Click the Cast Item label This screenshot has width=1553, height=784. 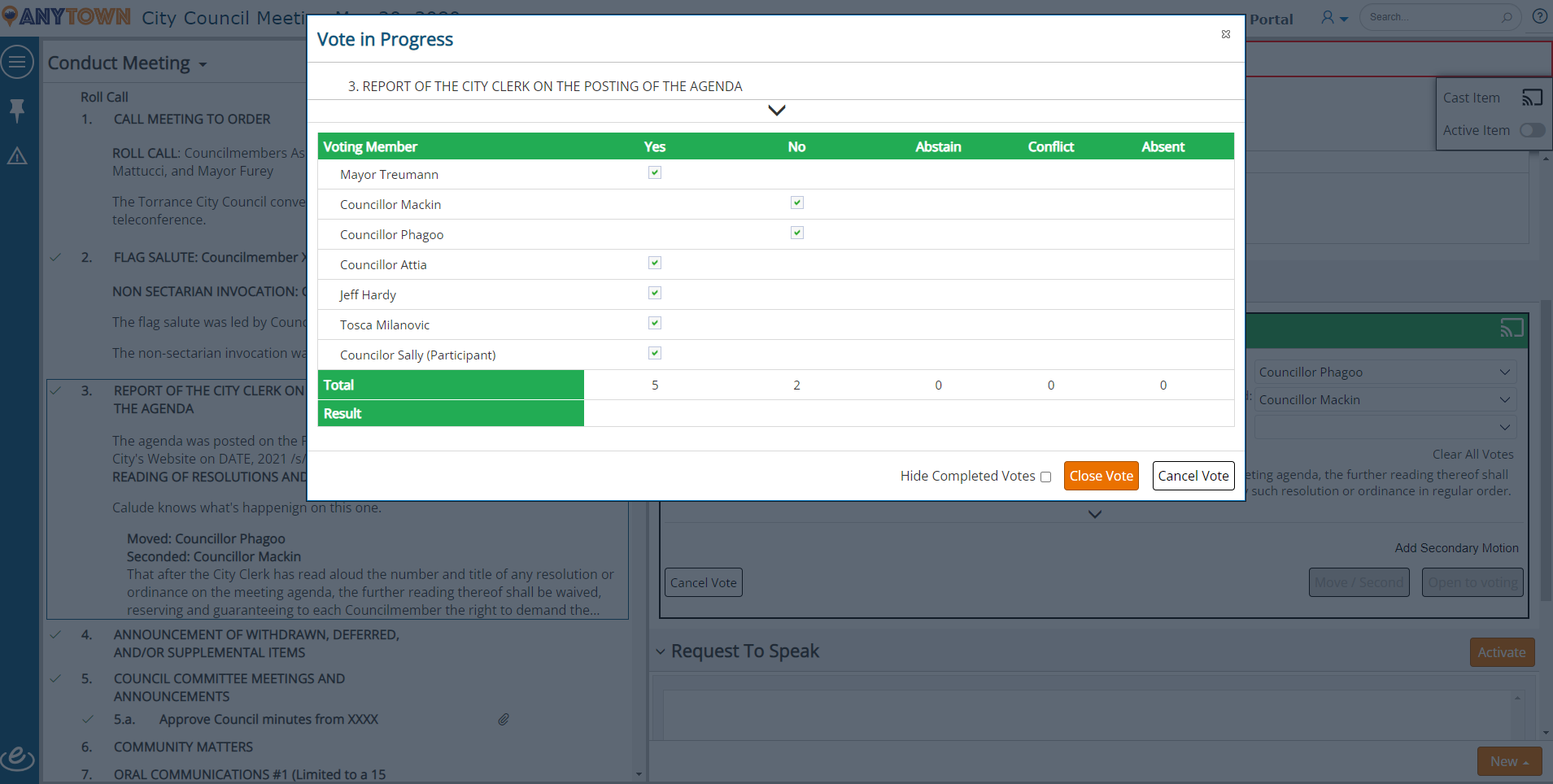tap(1472, 98)
